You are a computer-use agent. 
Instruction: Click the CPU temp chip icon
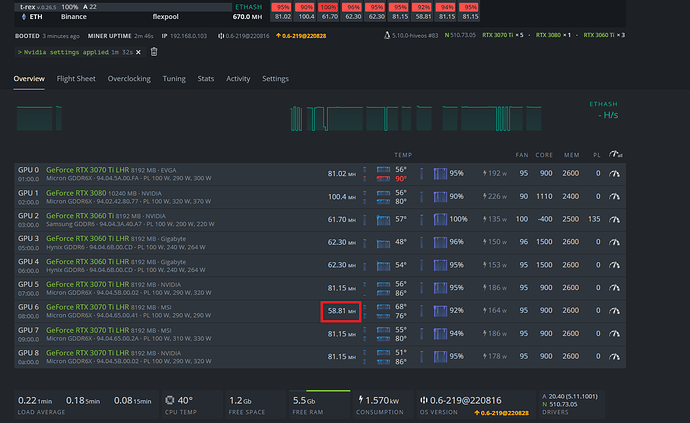tap(169, 400)
